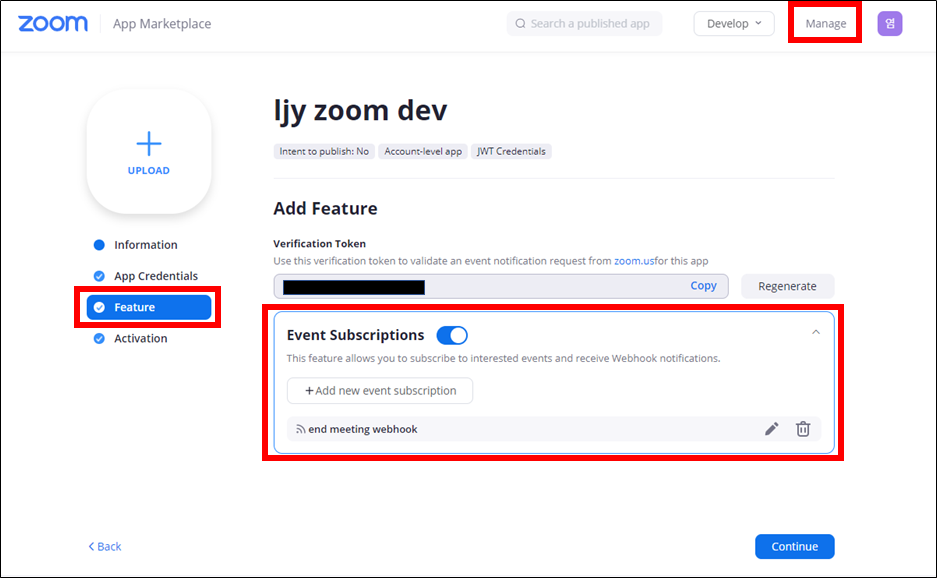
Task: Click the Continue button
Action: point(794,546)
